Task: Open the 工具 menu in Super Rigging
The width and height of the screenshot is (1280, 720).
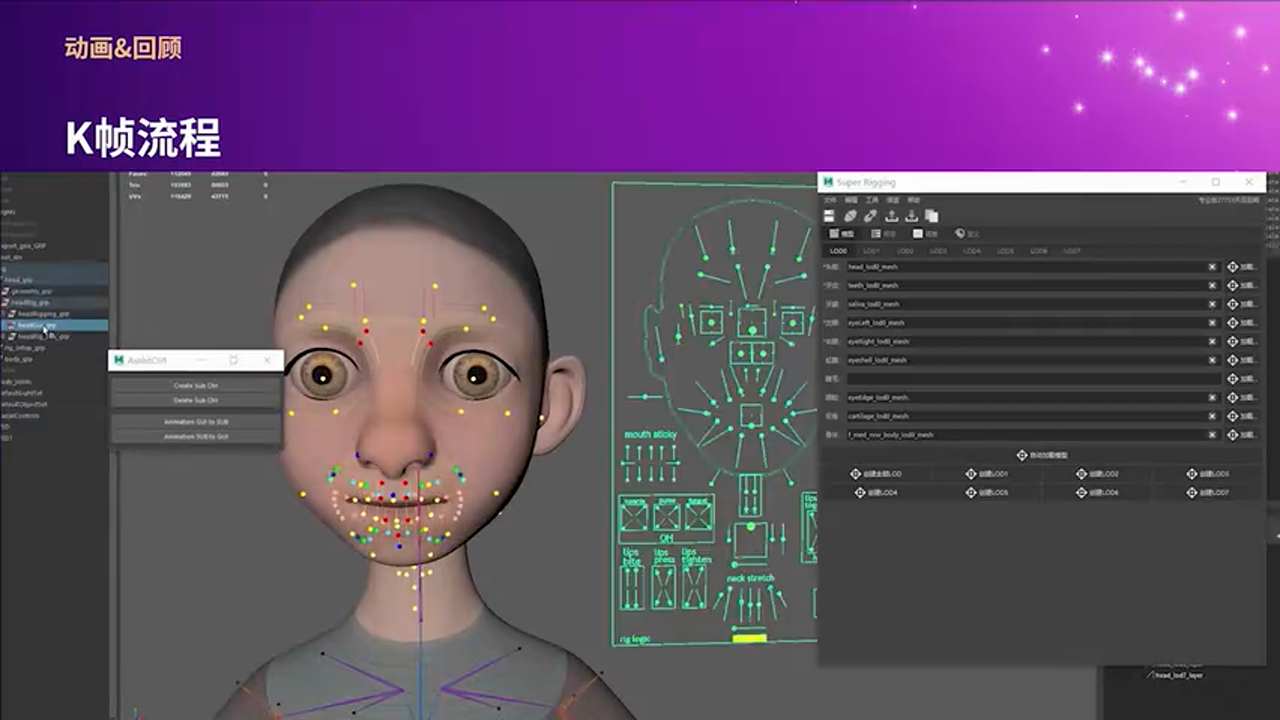Action: [x=870, y=200]
